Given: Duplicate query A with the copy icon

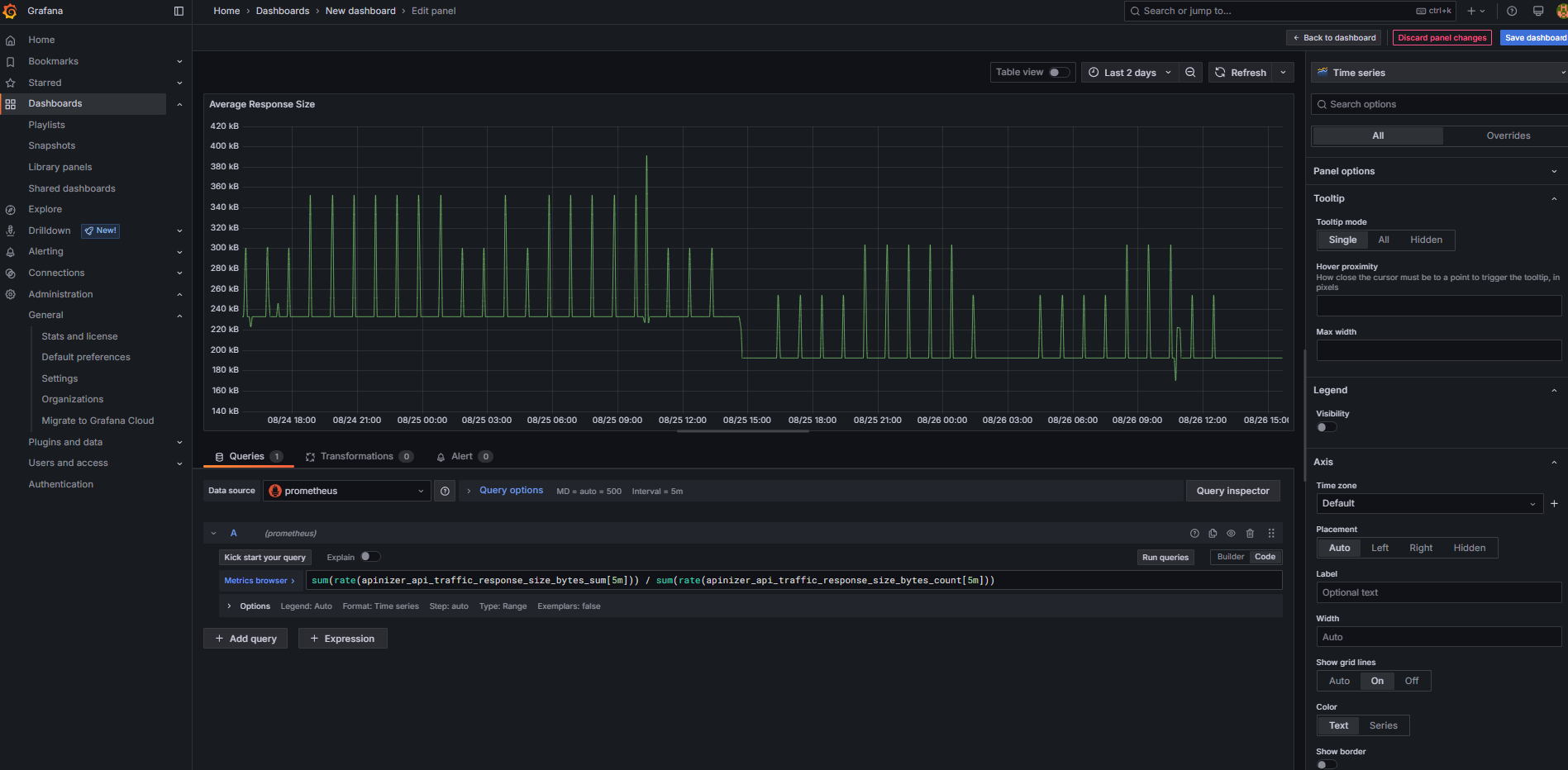Looking at the screenshot, I should click(x=1213, y=534).
